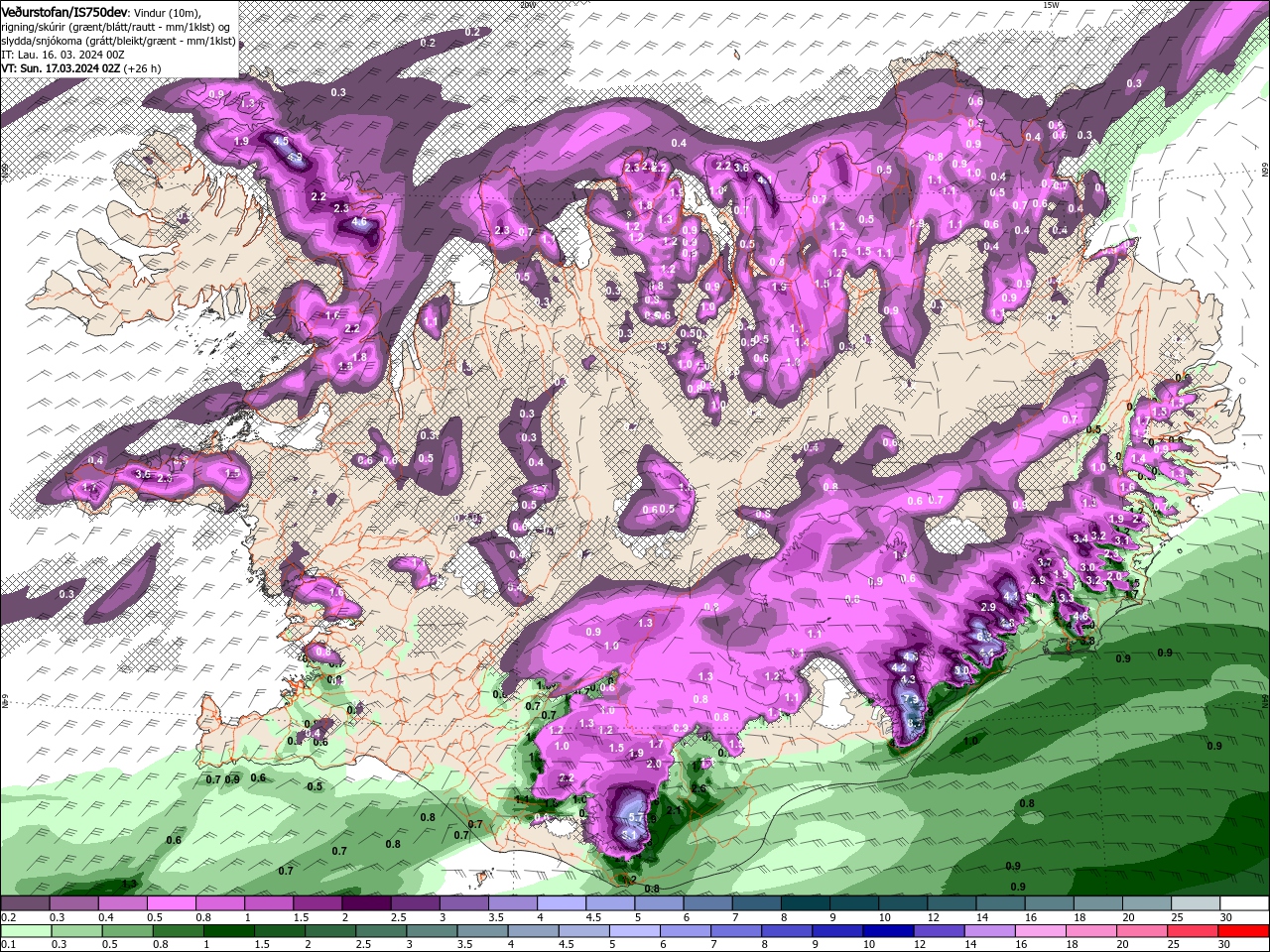Select the upper legend swatch labeled 10

tap(903, 903)
